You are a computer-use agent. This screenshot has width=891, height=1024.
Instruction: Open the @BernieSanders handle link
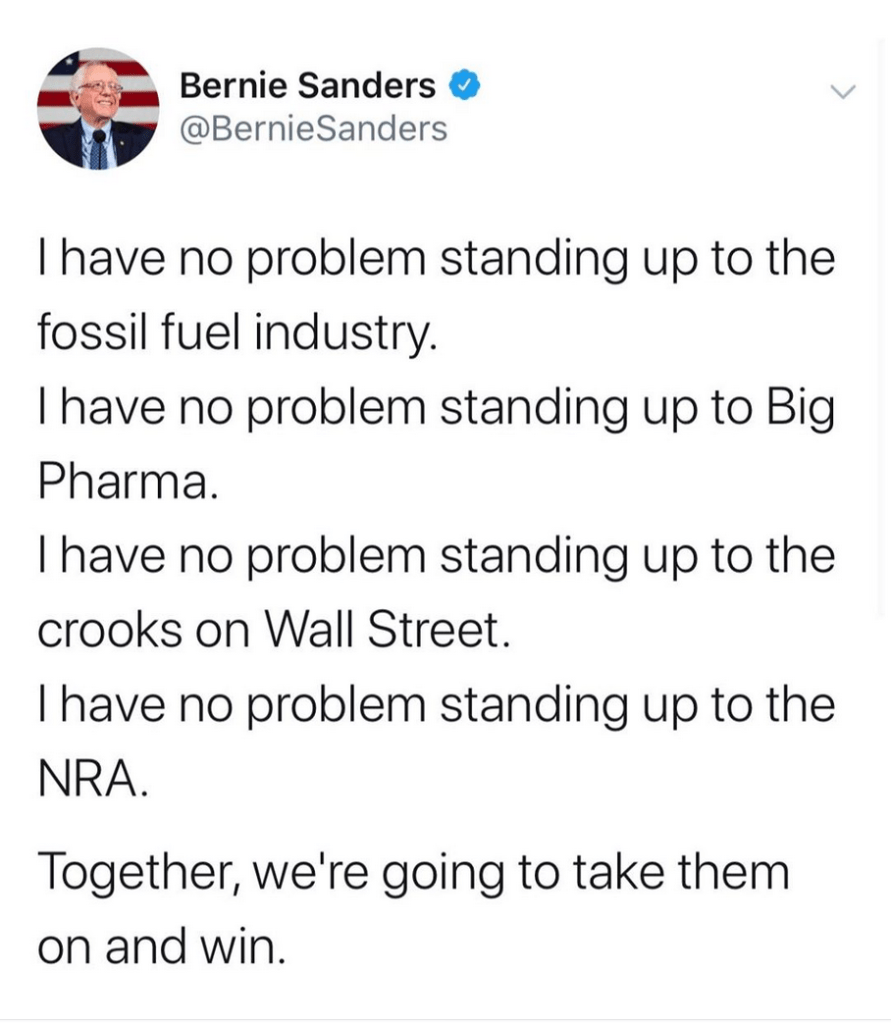click(x=313, y=130)
